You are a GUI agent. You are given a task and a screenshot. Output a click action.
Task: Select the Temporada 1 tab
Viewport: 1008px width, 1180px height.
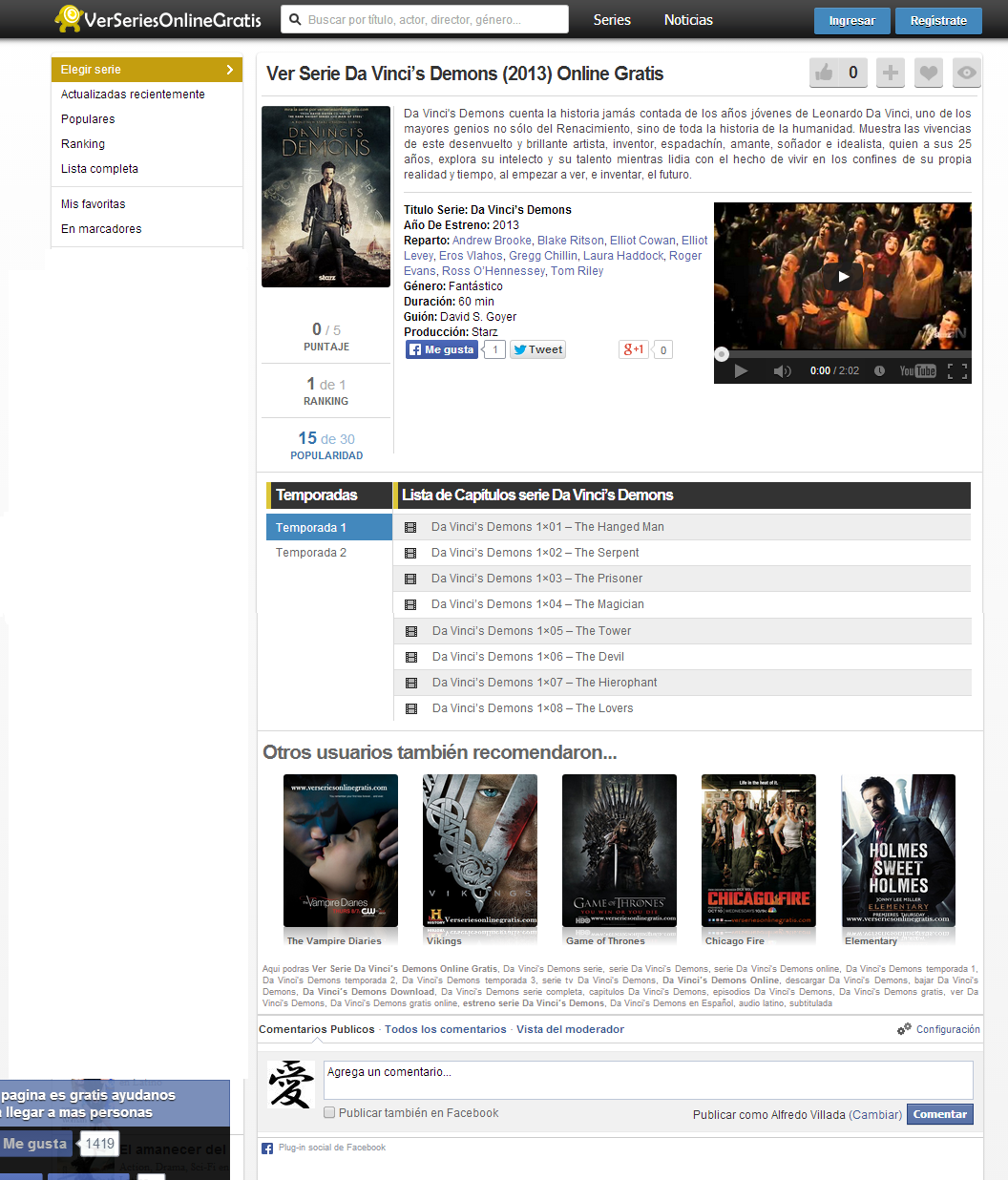329,527
